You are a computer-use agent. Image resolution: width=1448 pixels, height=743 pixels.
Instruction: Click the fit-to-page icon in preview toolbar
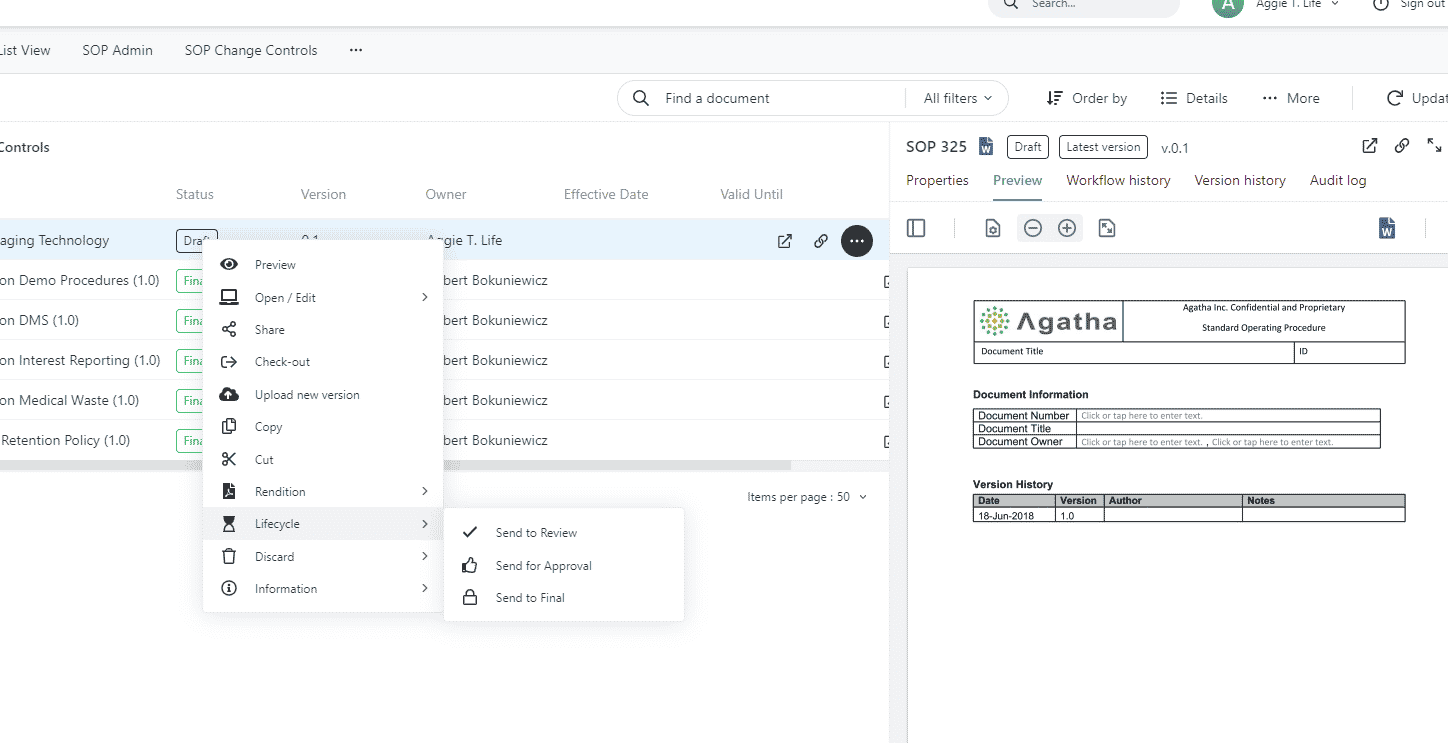1107,228
